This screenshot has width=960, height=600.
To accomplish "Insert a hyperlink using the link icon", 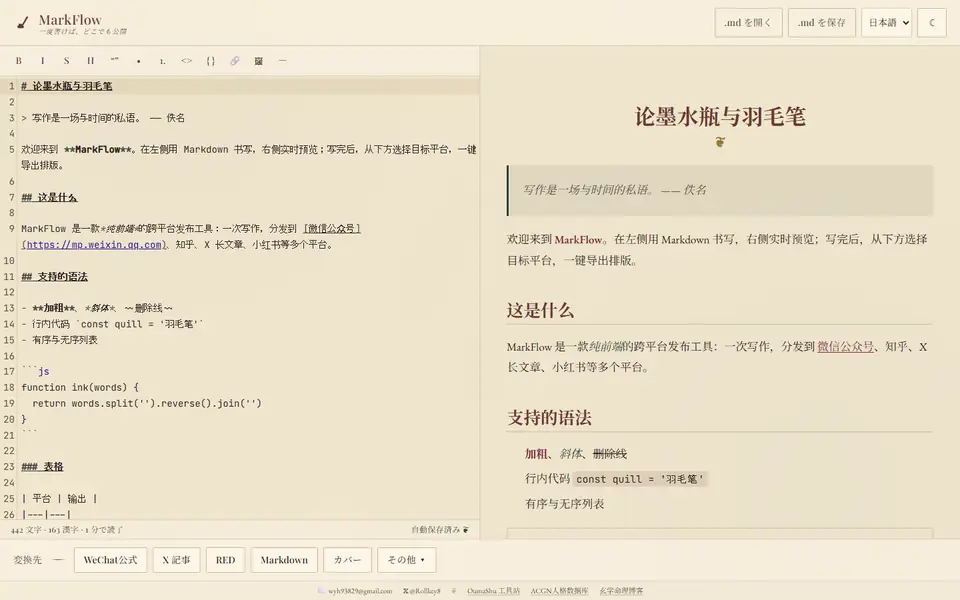I will pos(234,61).
